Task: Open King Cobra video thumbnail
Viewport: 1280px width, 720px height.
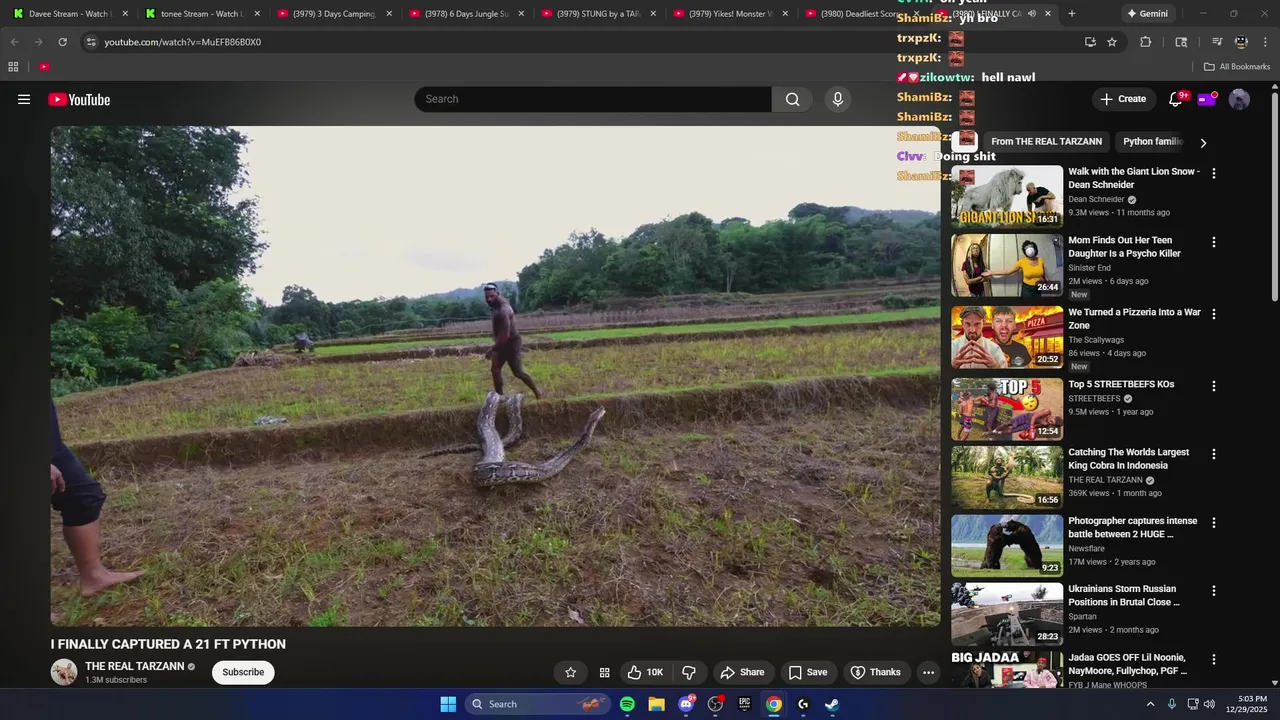Action: (x=1007, y=477)
